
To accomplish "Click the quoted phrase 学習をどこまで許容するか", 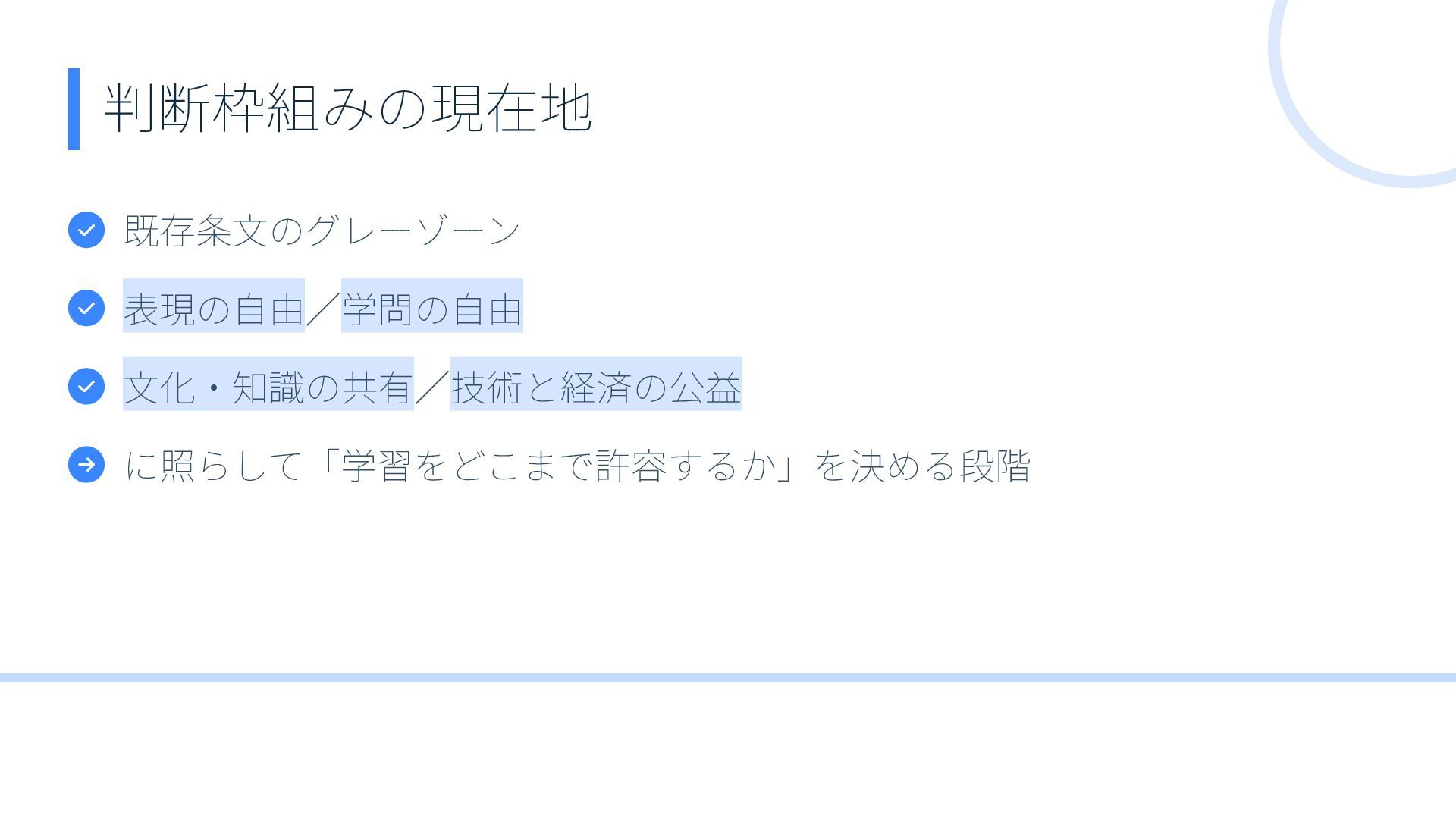I will (x=560, y=465).
